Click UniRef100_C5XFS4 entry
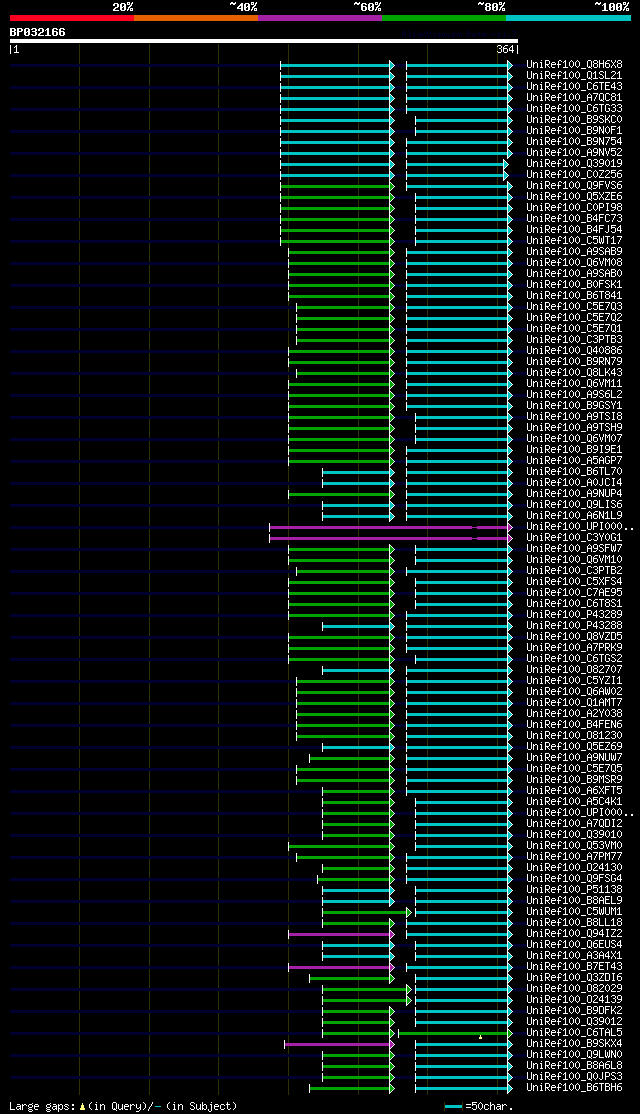Image resolution: width=640 pixels, height=1114 pixels. pyautogui.click(x=575, y=582)
